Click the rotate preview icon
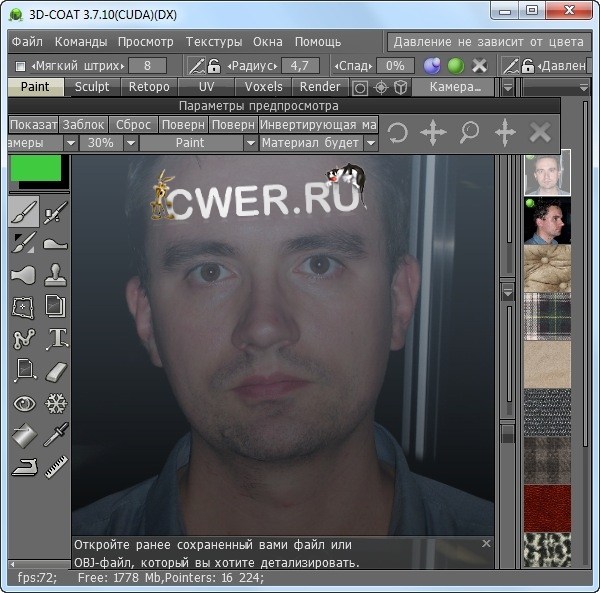This screenshot has width=600, height=593. pos(397,133)
